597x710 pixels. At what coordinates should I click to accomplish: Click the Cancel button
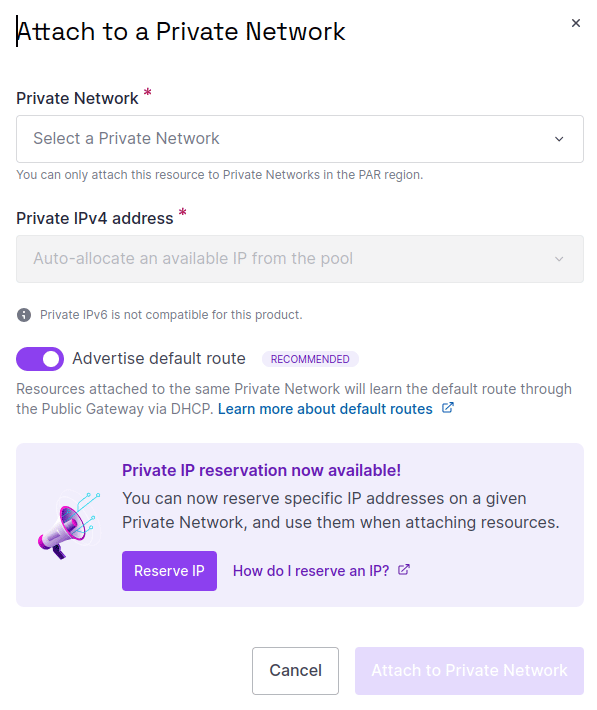point(295,671)
